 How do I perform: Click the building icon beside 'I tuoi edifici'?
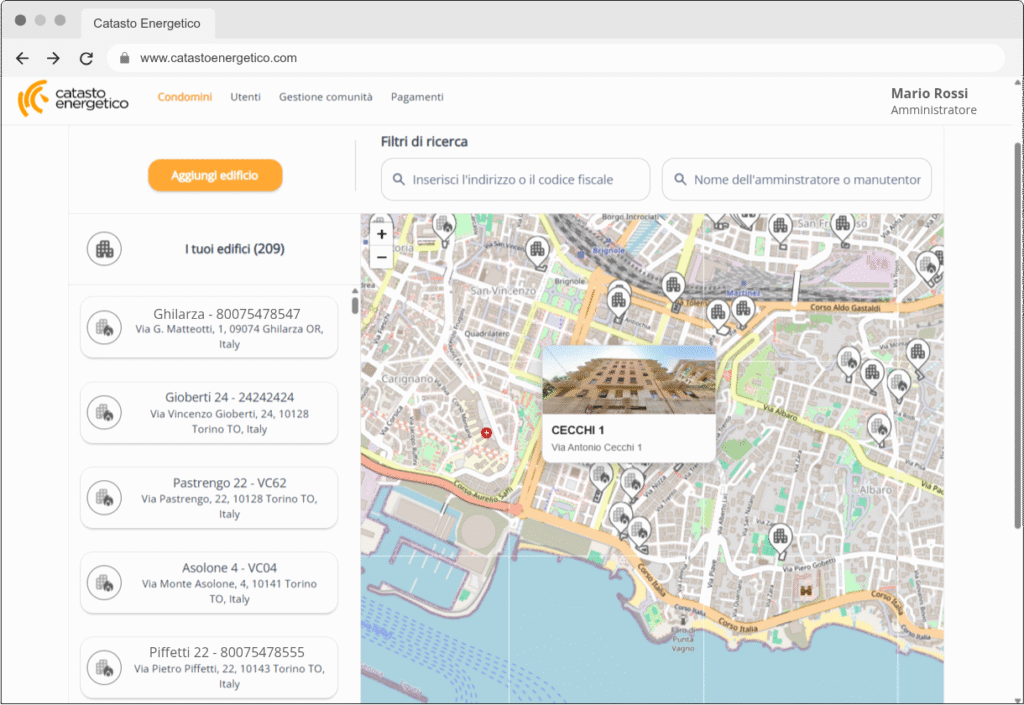104,249
